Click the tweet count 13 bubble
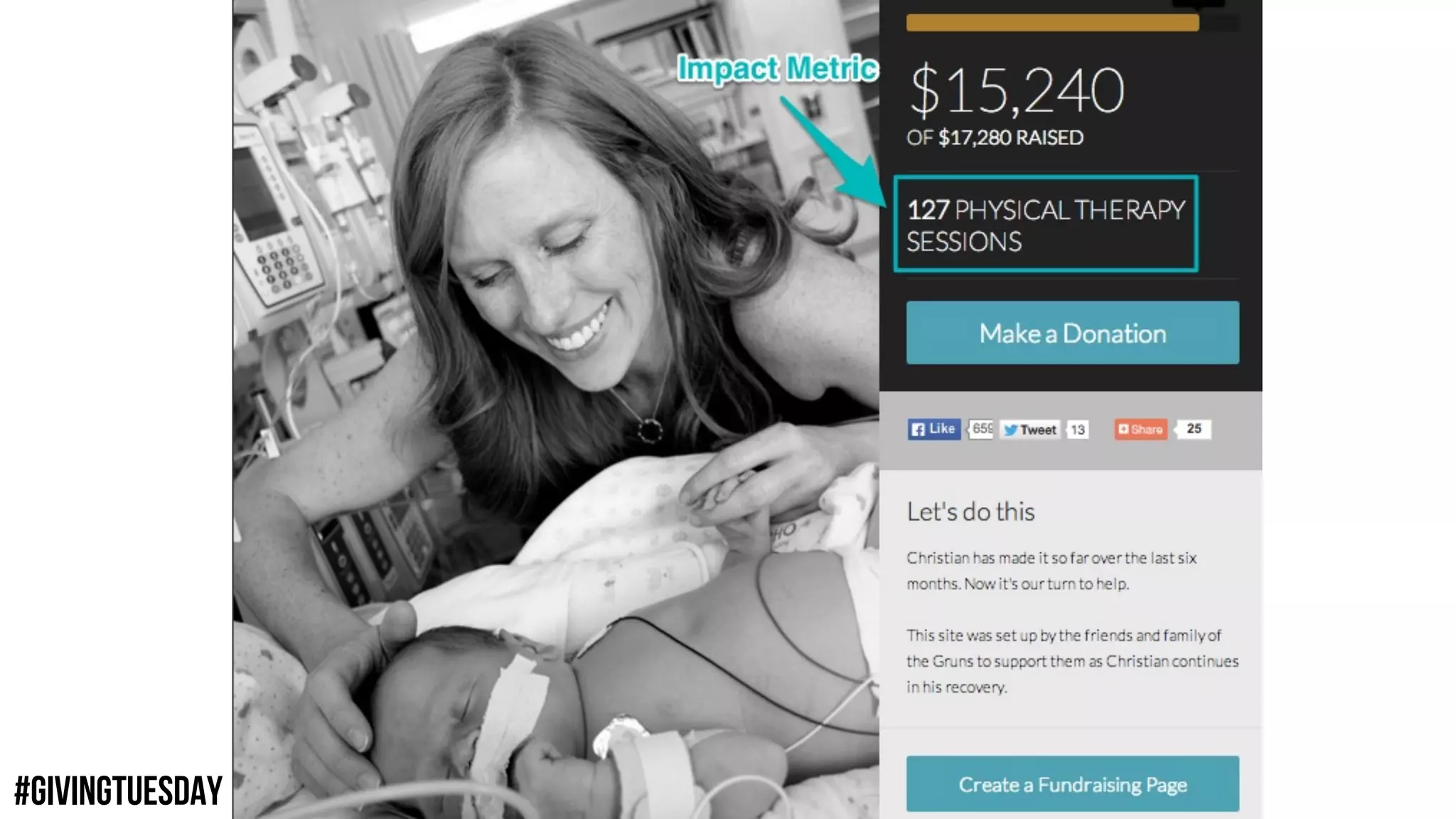The width and height of the screenshot is (1456, 819). pyautogui.click(x=1078, y=429)
